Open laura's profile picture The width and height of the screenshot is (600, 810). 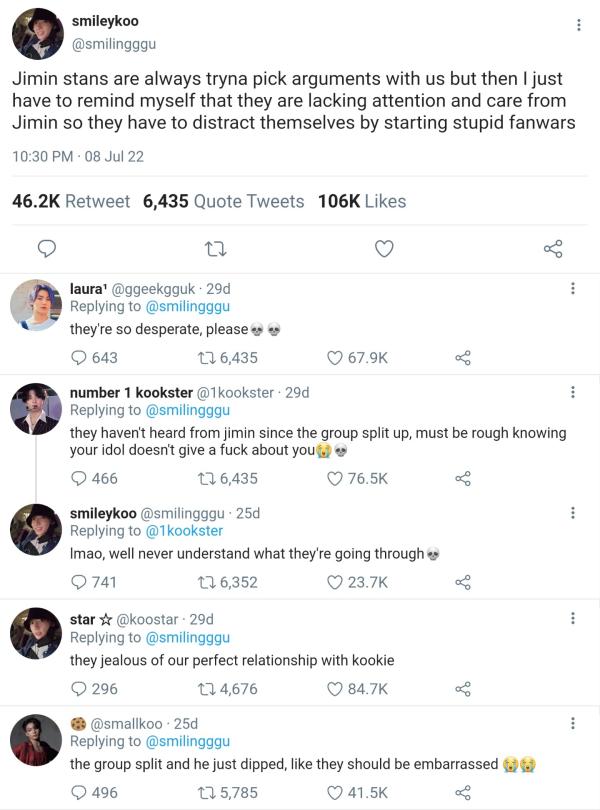pyautogui.click(x=36, y=305)
